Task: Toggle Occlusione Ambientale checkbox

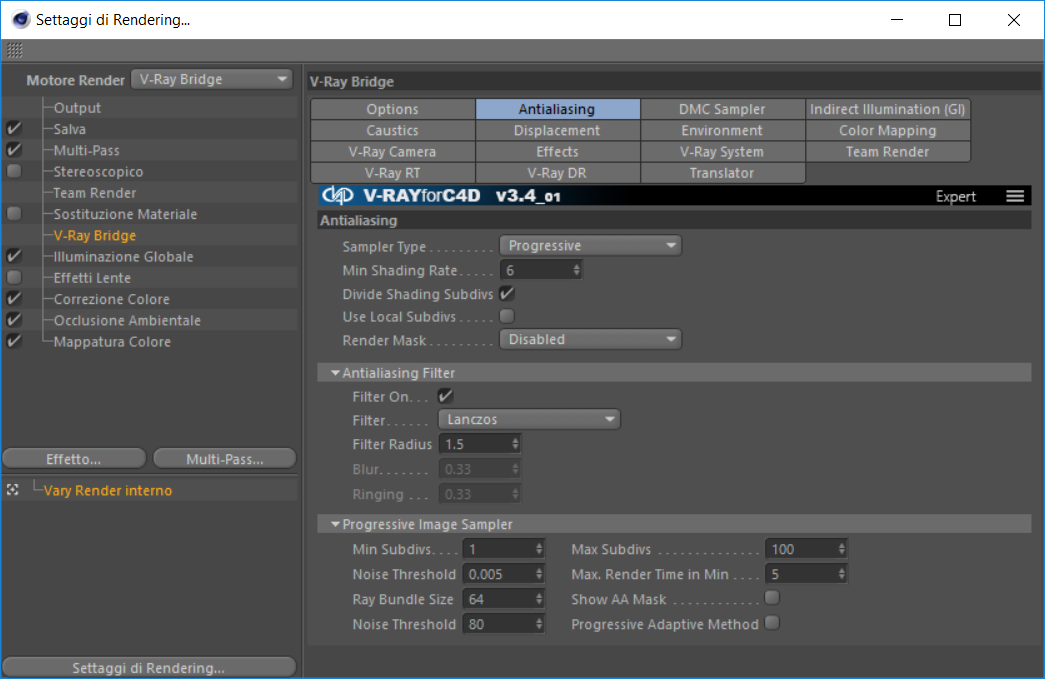Action: [14, 320]
